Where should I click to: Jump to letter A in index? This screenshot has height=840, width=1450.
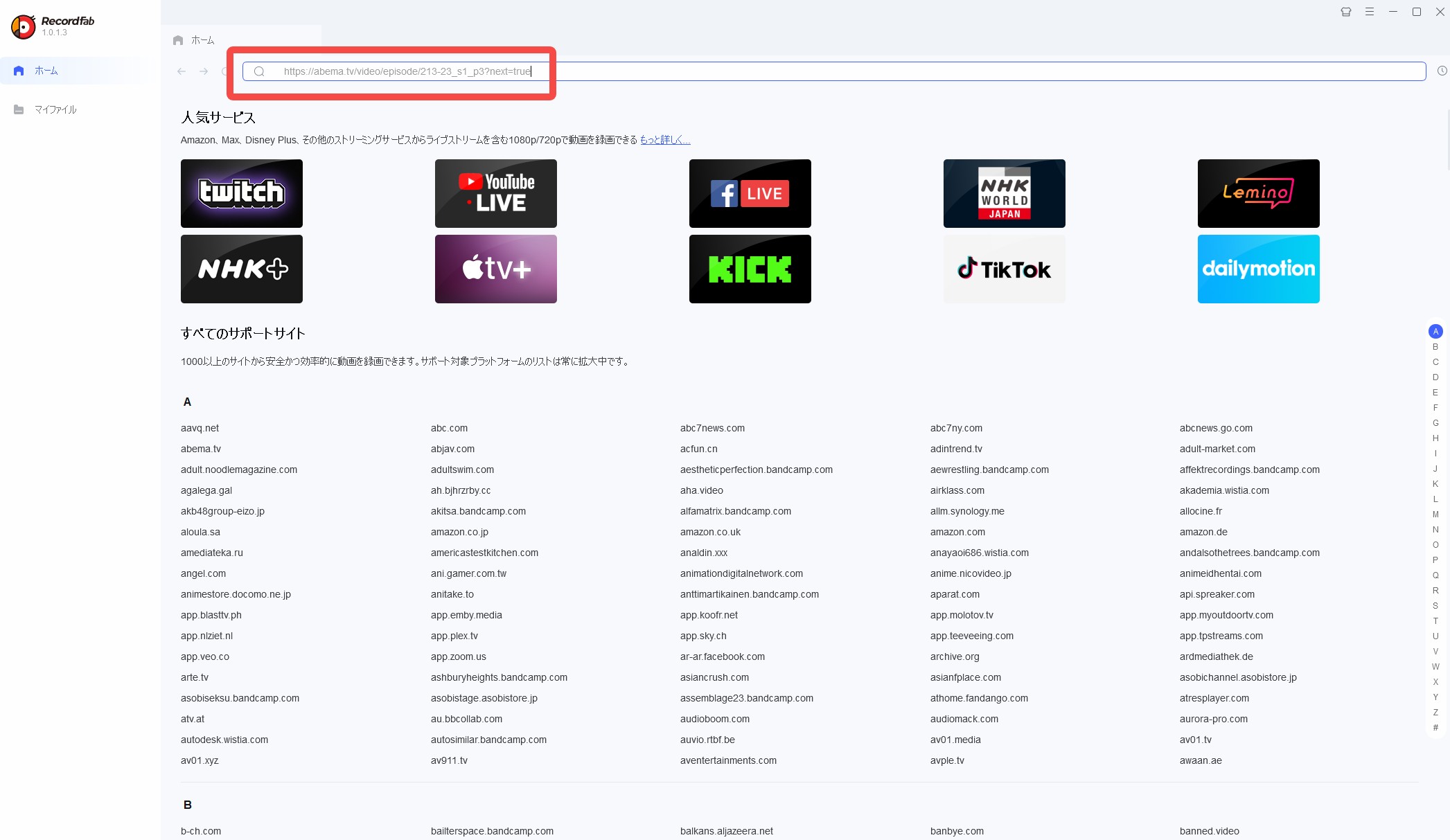pos(1435,332)
